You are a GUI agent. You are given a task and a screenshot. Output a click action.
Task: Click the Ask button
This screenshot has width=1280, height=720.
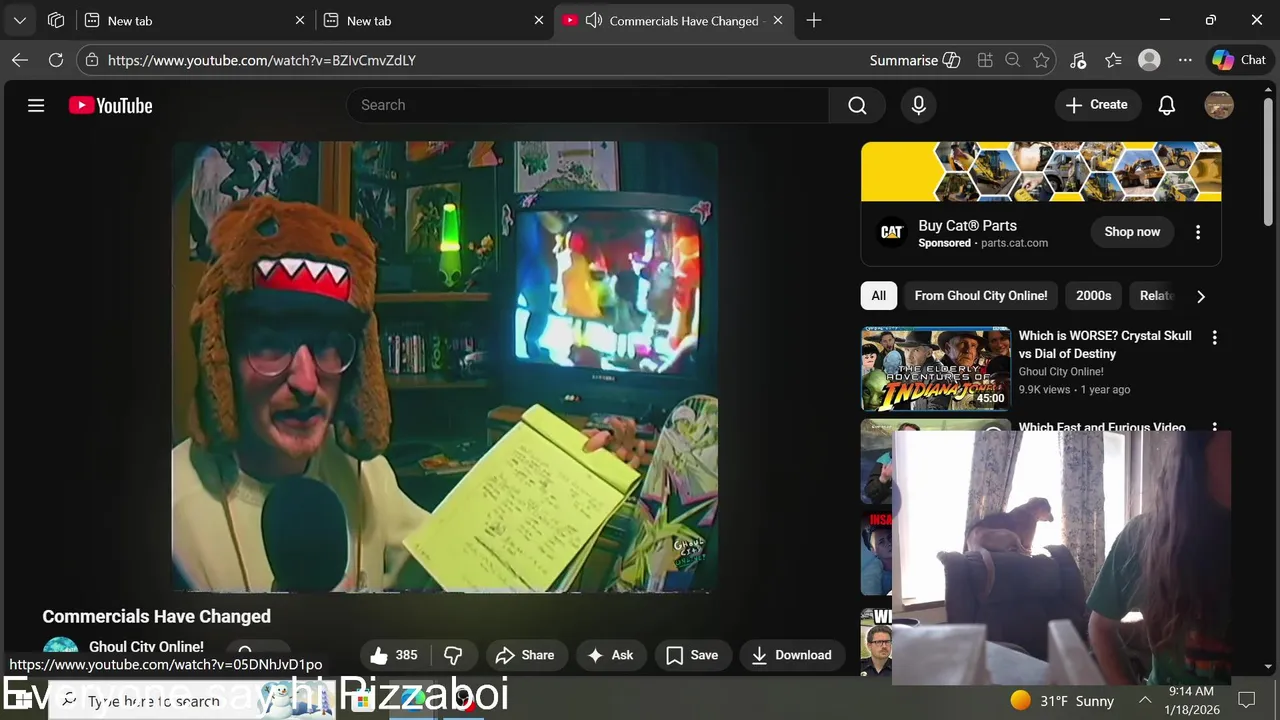coord(610,655)
